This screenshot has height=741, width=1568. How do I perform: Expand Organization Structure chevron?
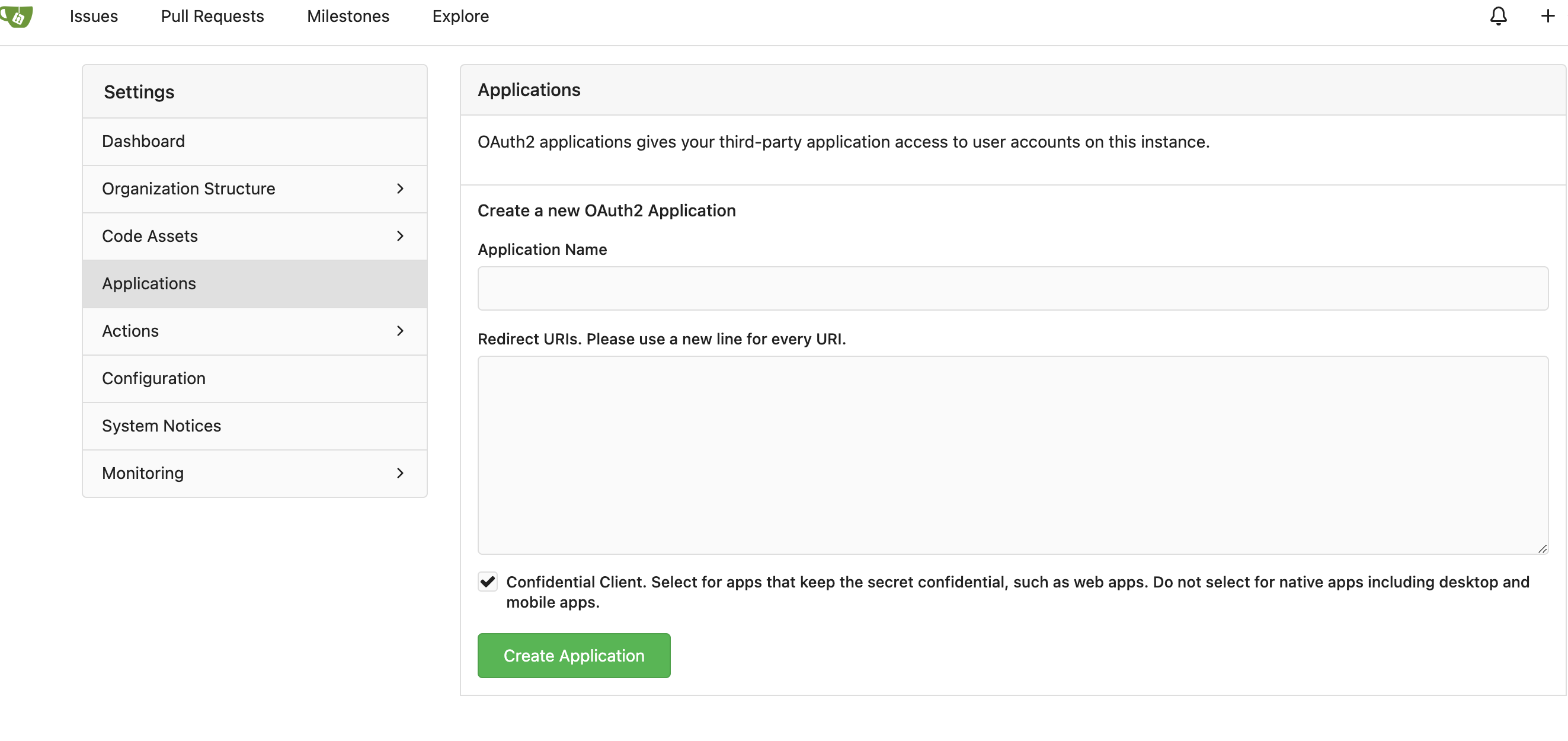coord(400,189)
